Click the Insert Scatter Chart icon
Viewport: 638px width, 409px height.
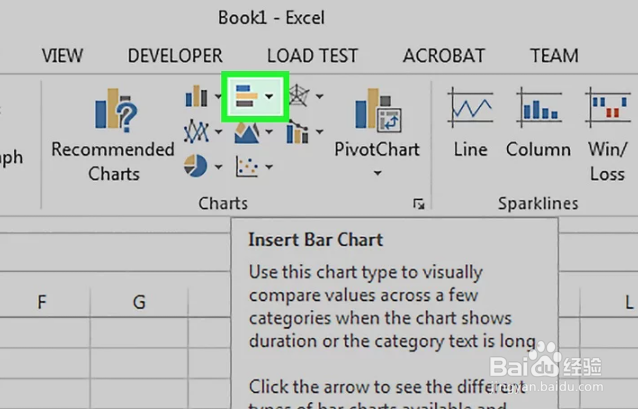click(x=247, y=166)
